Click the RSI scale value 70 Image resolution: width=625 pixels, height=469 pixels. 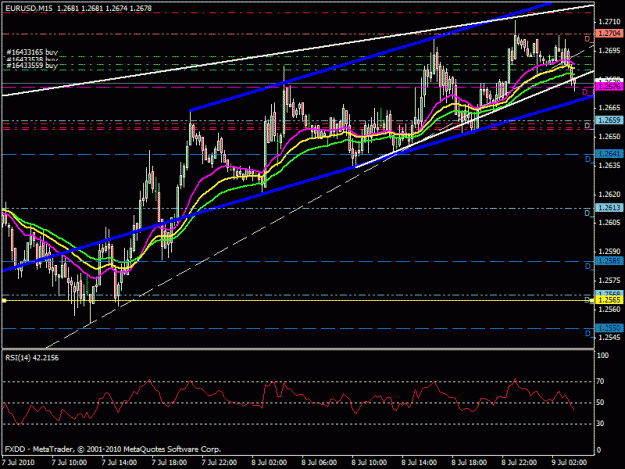coord(601,382)
